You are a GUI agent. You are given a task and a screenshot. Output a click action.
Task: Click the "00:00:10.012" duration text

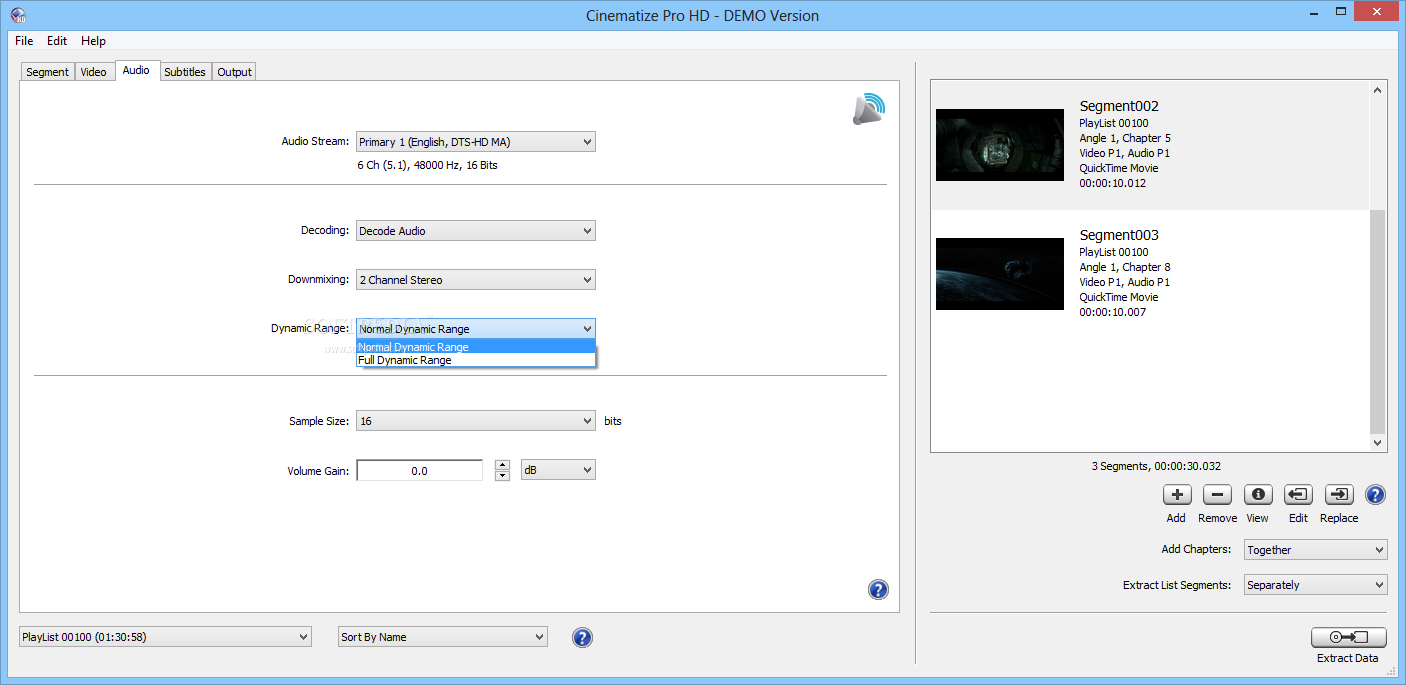tap(1113, 183)
